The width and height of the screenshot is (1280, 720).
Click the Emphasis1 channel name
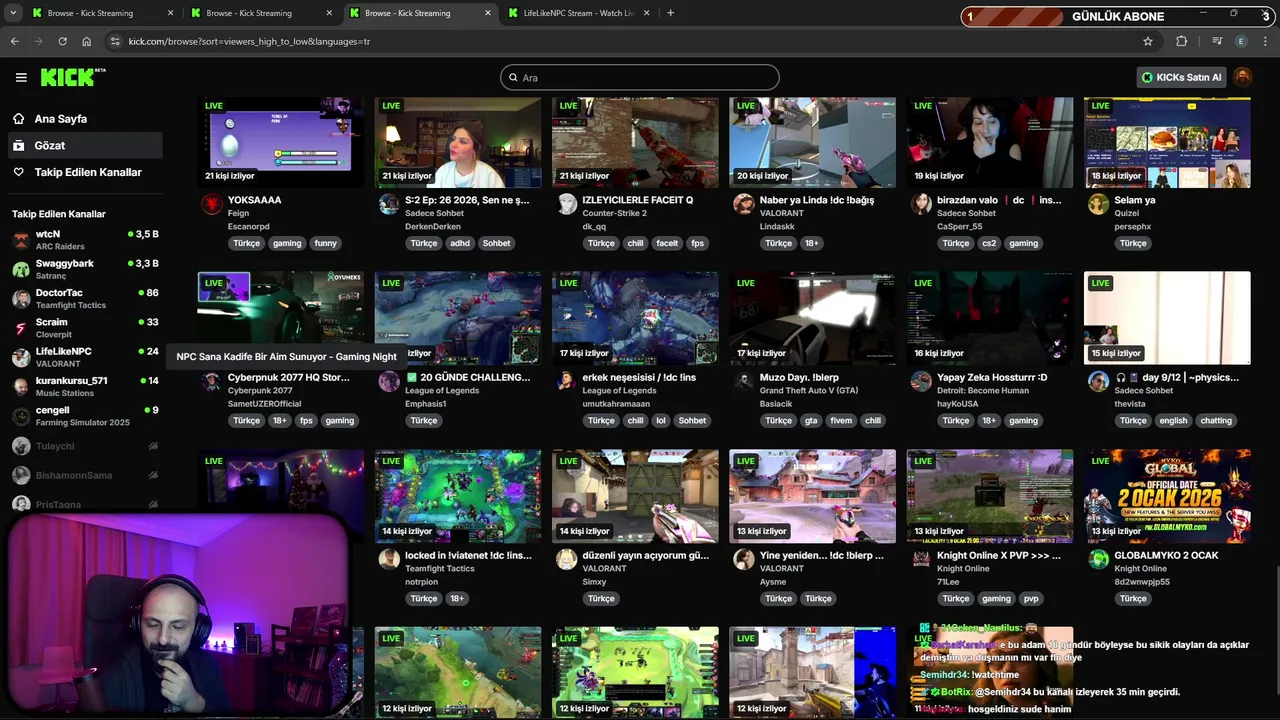pos(425,404)
